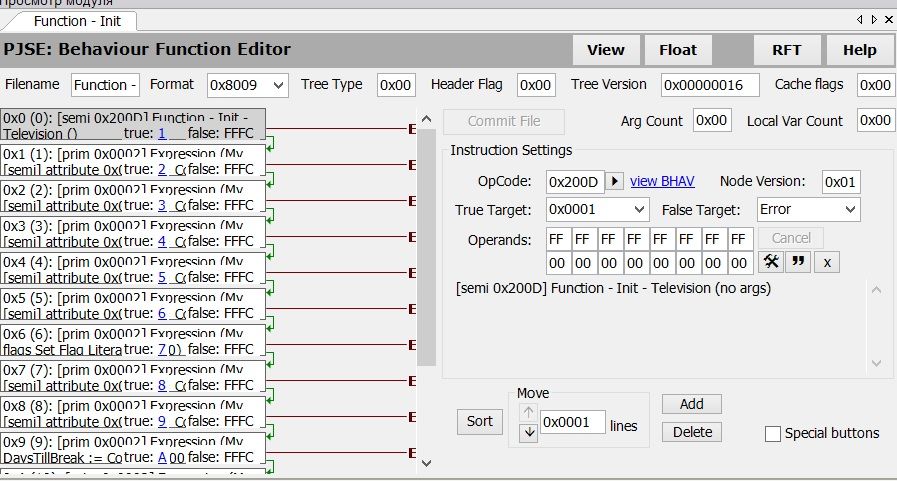This screenshot has height=481, width=897.
Task: Click the OpCode picker arrow button
Action: (614, 181)
